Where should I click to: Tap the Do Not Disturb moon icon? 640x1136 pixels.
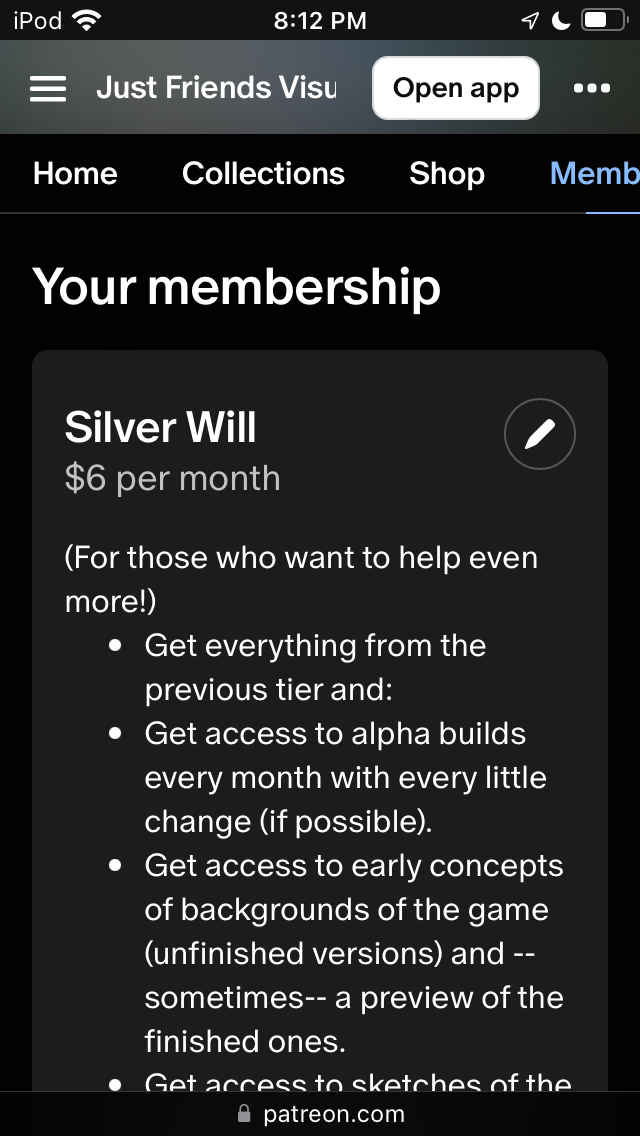point(561,20)
